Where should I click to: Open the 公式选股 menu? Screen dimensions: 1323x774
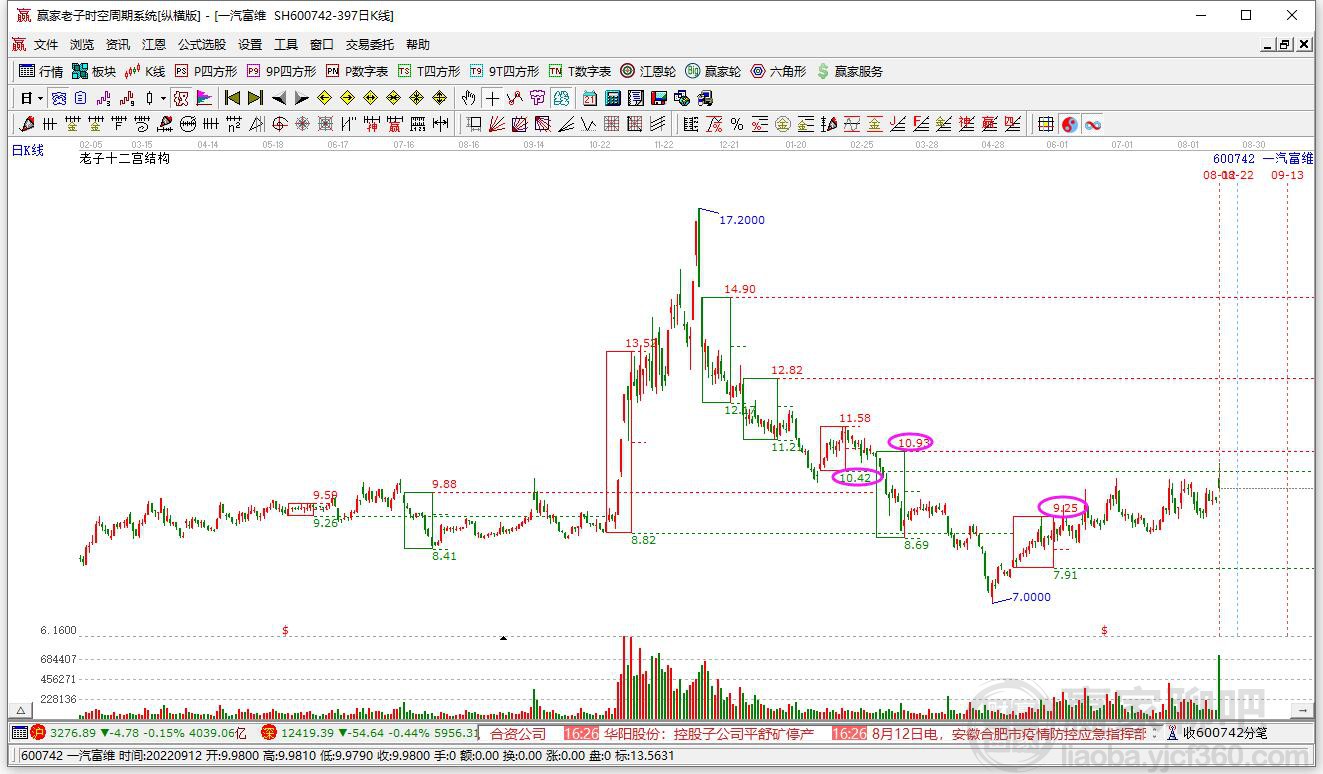202,45
